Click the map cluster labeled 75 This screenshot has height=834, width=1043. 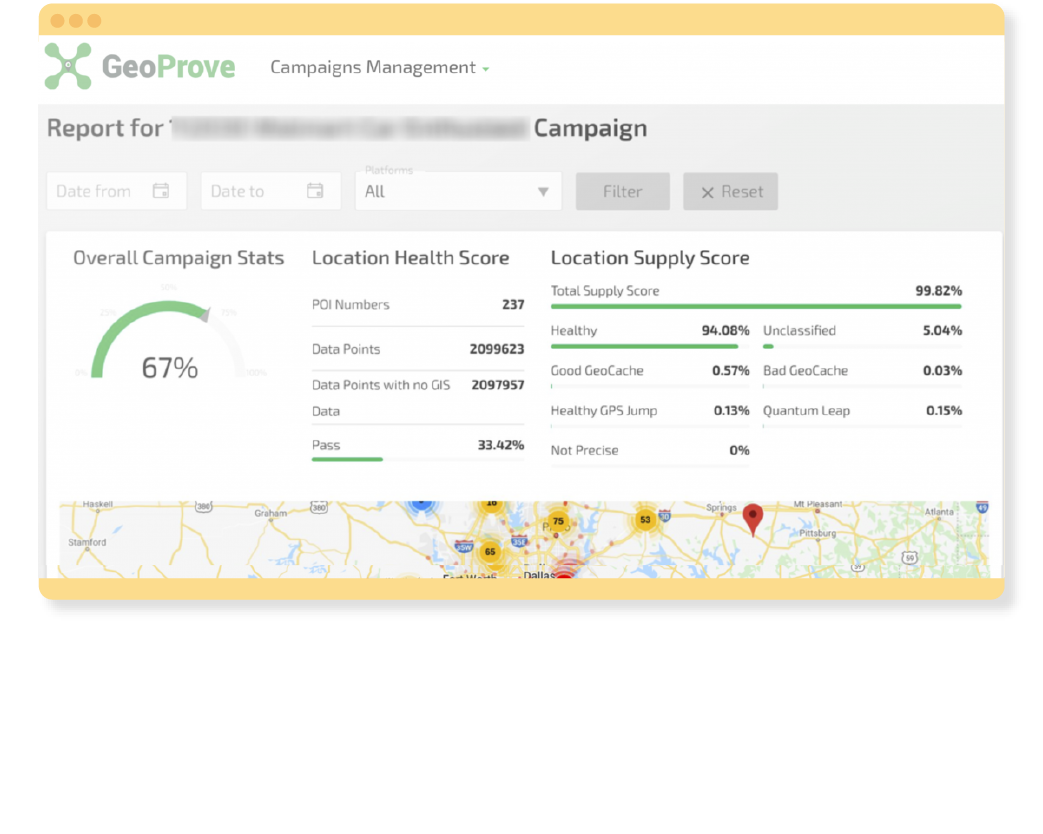pyautogui.click(x=558, y=521)
